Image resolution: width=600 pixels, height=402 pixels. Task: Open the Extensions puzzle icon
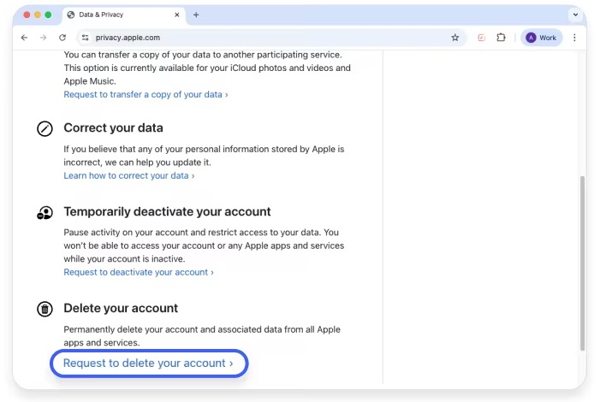point(501,37)
